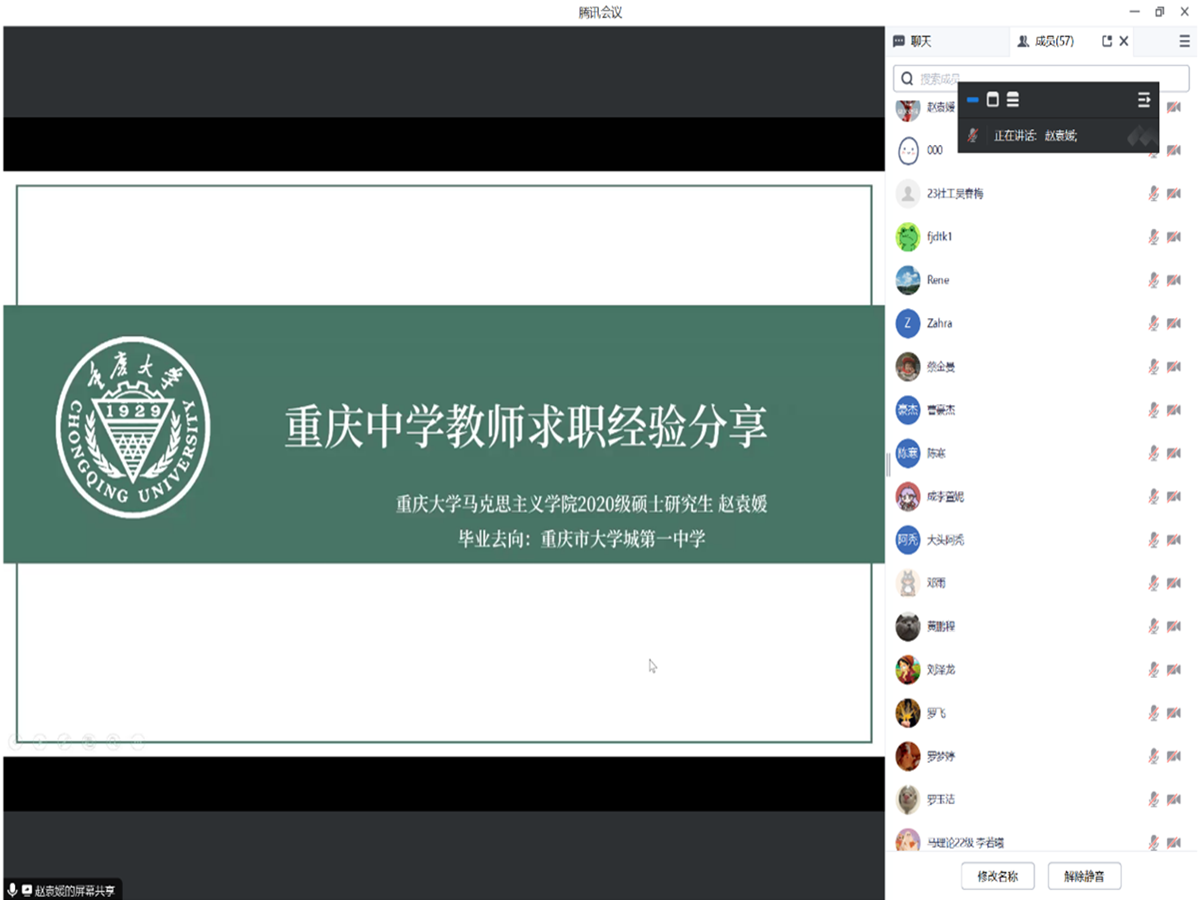Click 罗飞's muted microphone icon
This screenshot has height=900, width=1200.
click(x=1153, y=713)
